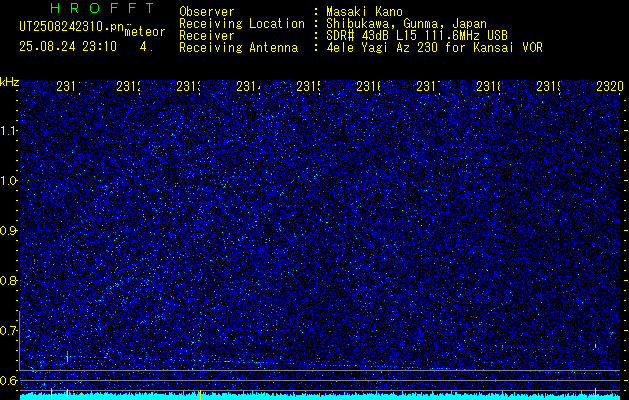Click time marker 2318
The height and width of the screenshot is (400, 629).
coord(489,87)
